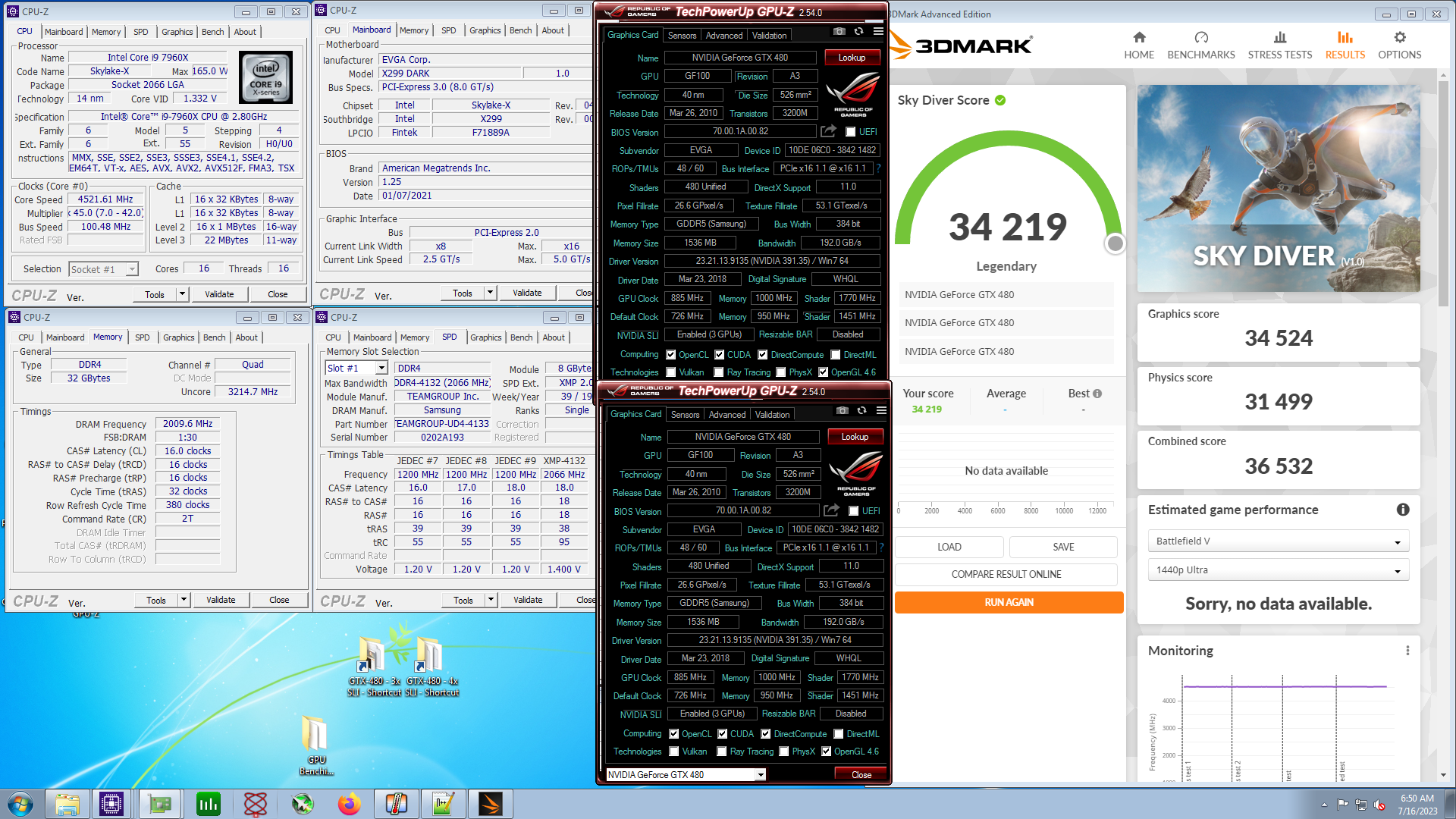Toggle OpenCL checkbox in top GPU-Z
Viewport: 1456px width, 819px height.
pos(670,355)
